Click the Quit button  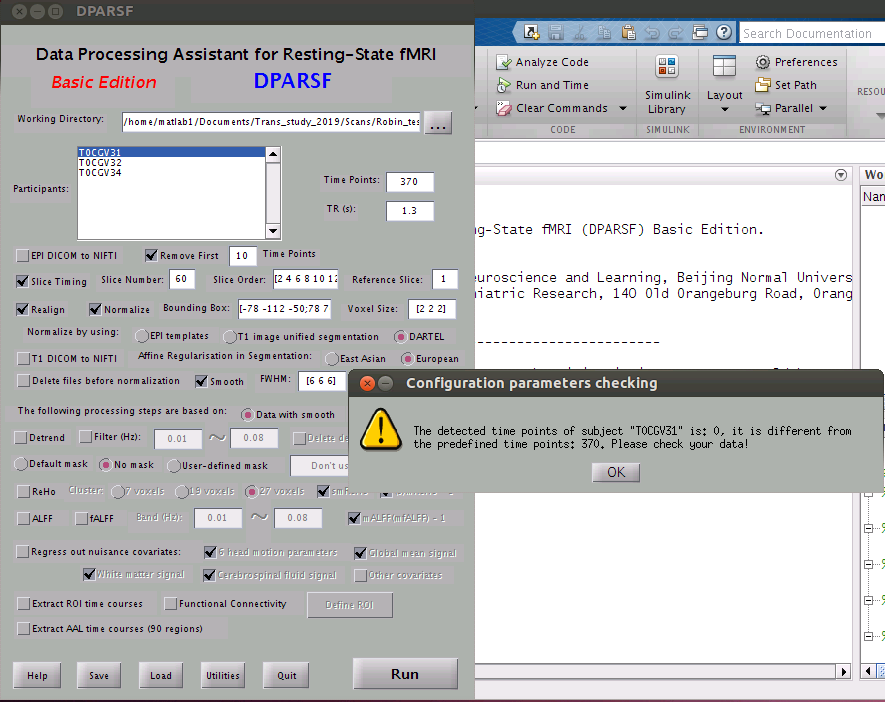tap(287, 675)
